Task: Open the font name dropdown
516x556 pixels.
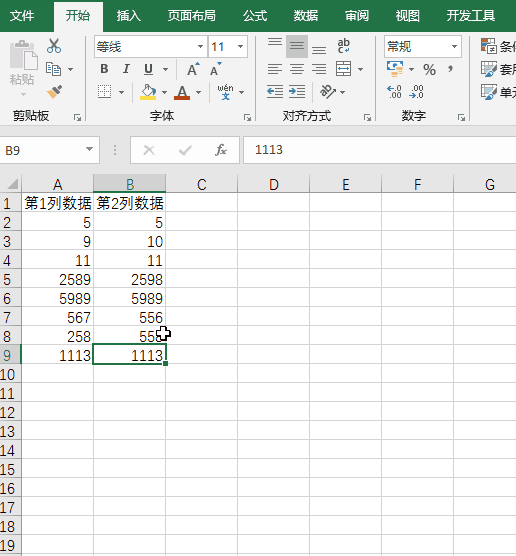Action: tap(200, 46)
